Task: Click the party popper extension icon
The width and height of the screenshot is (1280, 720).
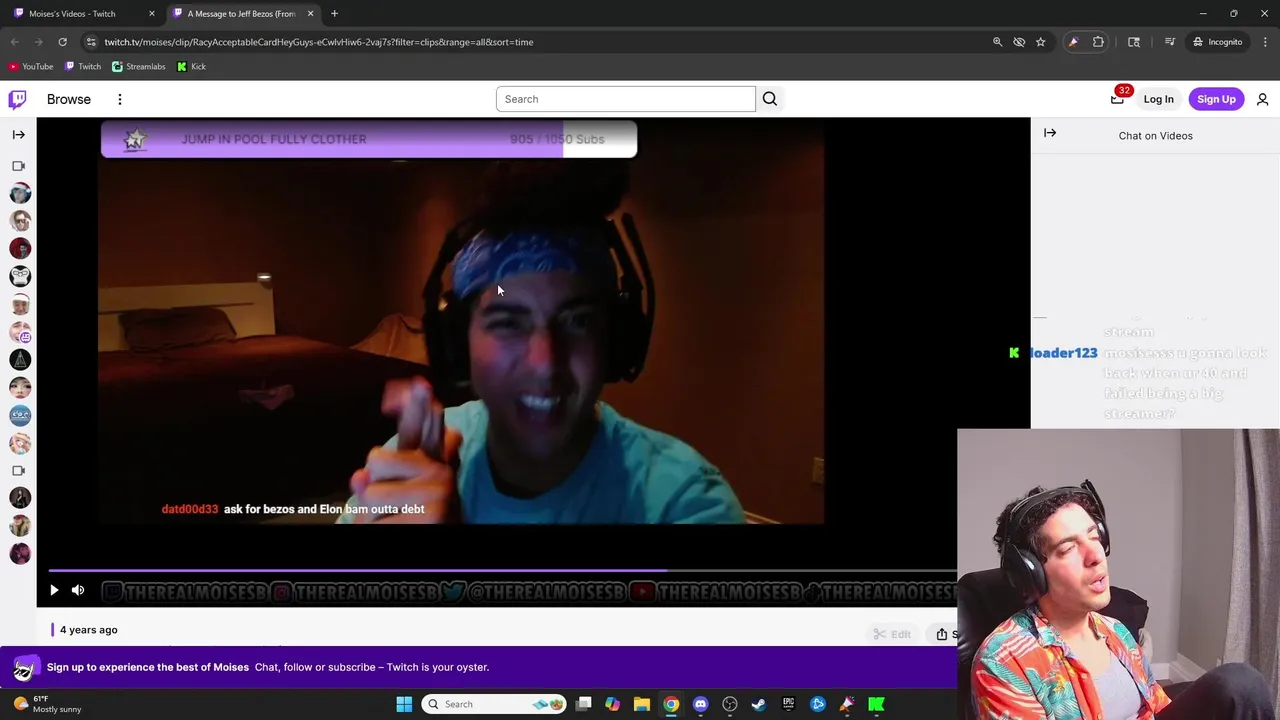Action: pyautogui.click(x=1073, y=42)
